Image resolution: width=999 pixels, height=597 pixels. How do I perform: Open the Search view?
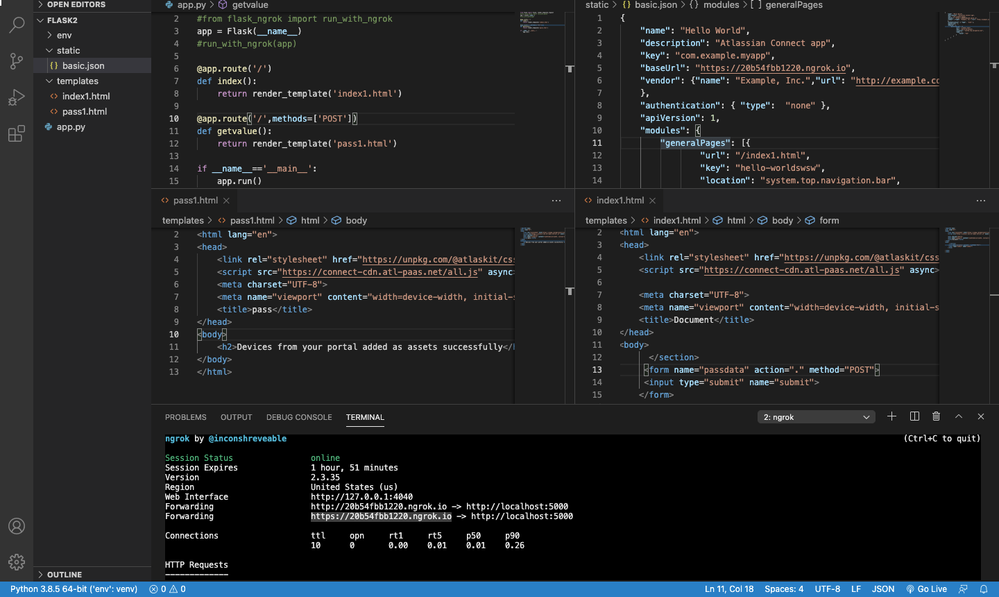click(15, 25)
